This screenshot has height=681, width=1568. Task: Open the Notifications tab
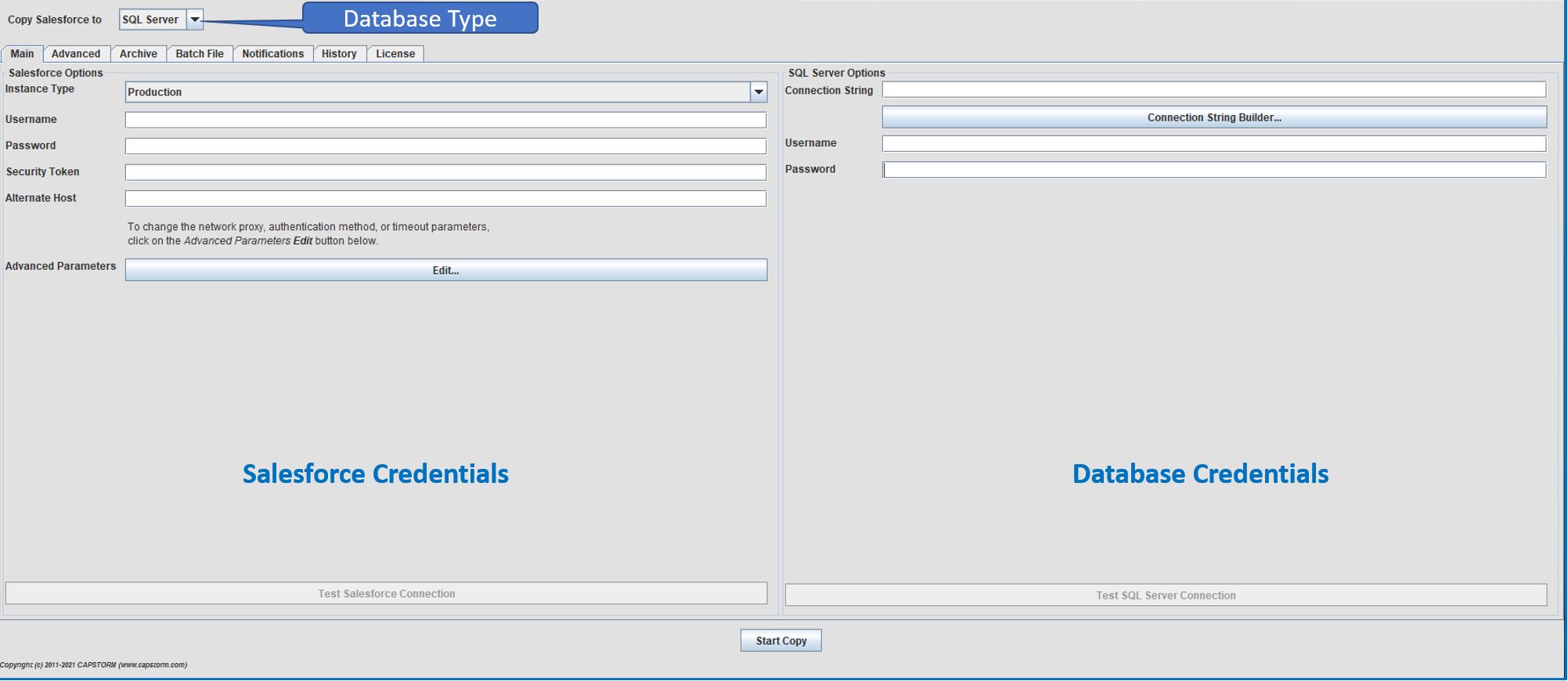pyautogui.click(x=273, y=54)
